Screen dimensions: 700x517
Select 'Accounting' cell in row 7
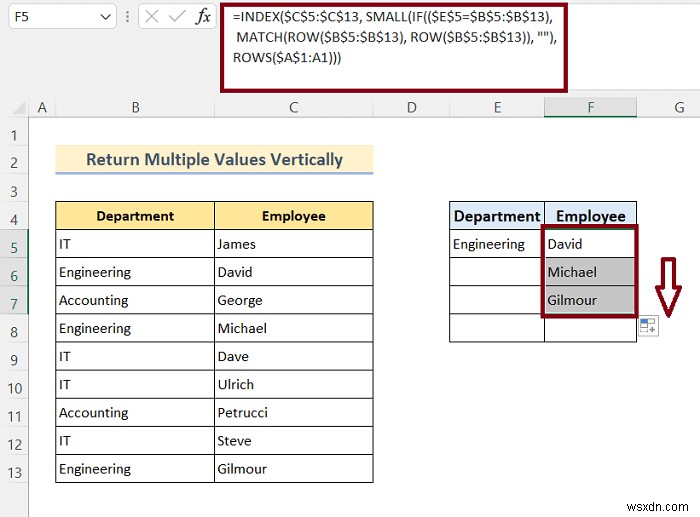(135, 300)
